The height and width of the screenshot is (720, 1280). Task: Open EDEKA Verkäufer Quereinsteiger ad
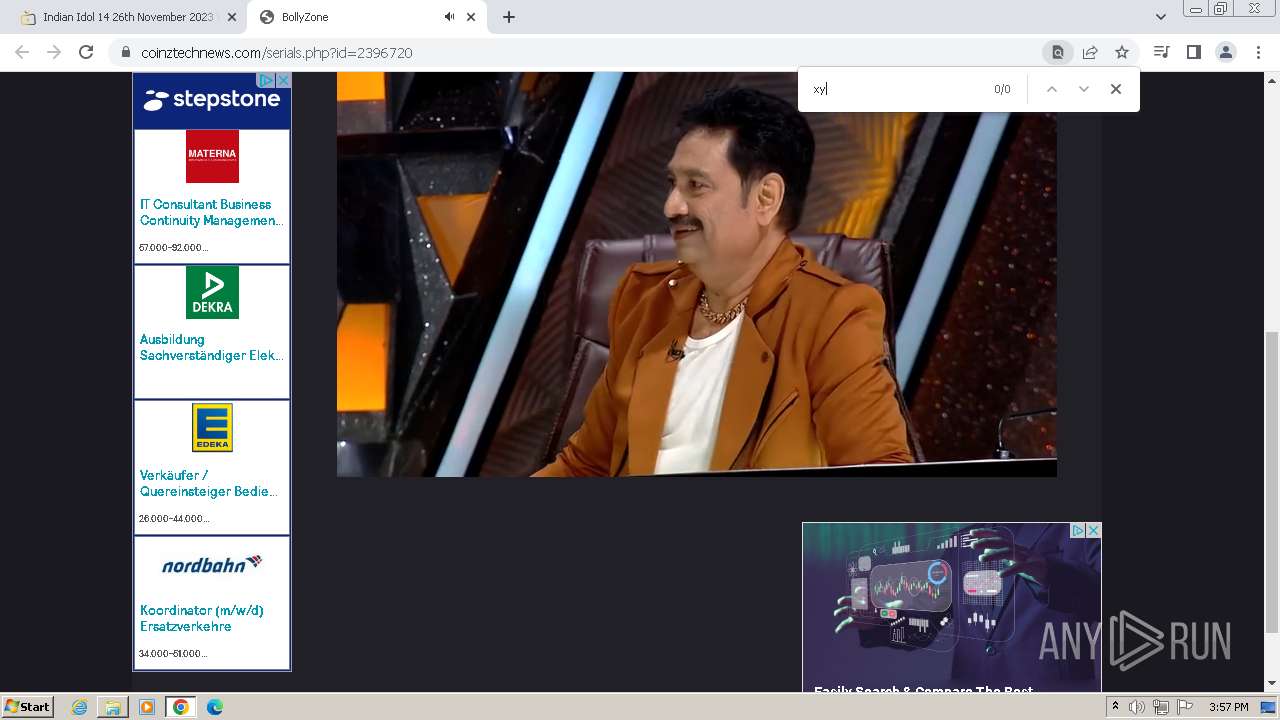tap(212, 467)
